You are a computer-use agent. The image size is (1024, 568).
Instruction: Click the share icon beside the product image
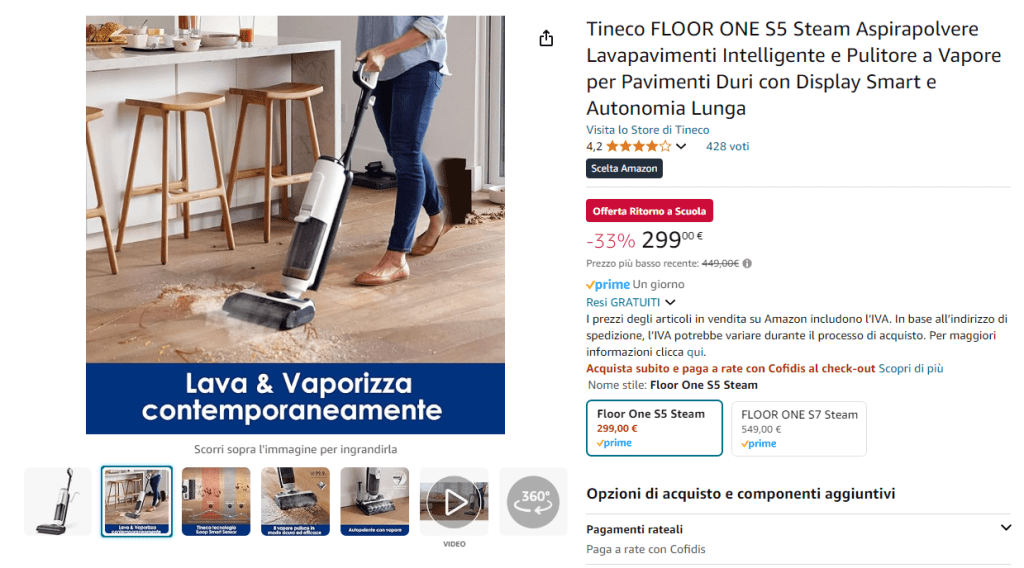(x=546, y=39)
